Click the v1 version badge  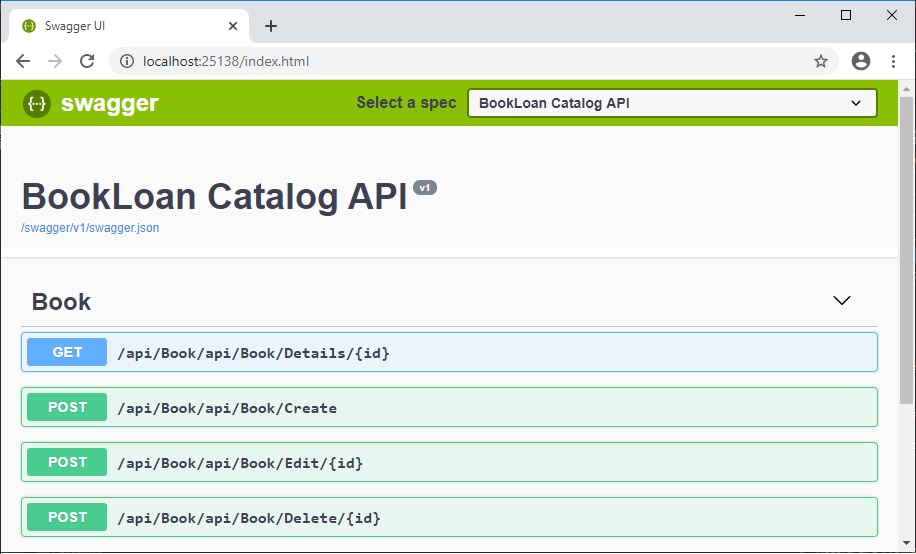coord(425,188)
